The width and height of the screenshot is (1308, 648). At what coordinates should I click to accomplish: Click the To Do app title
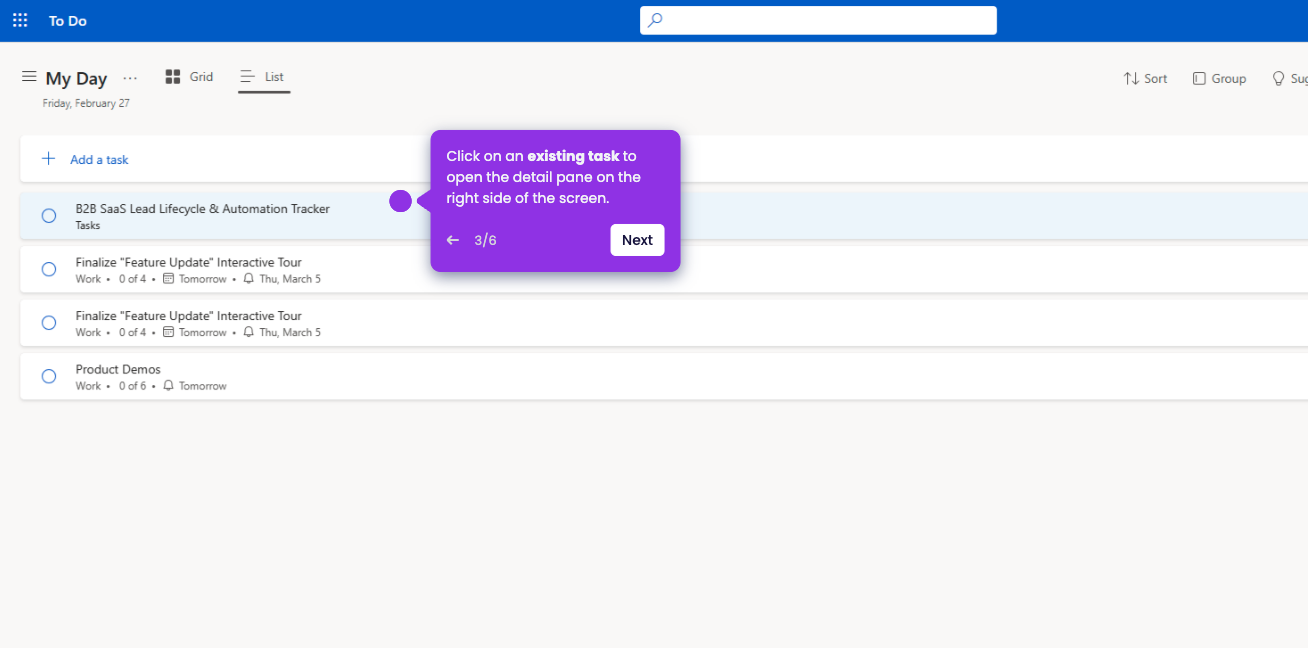coord(68,21)
